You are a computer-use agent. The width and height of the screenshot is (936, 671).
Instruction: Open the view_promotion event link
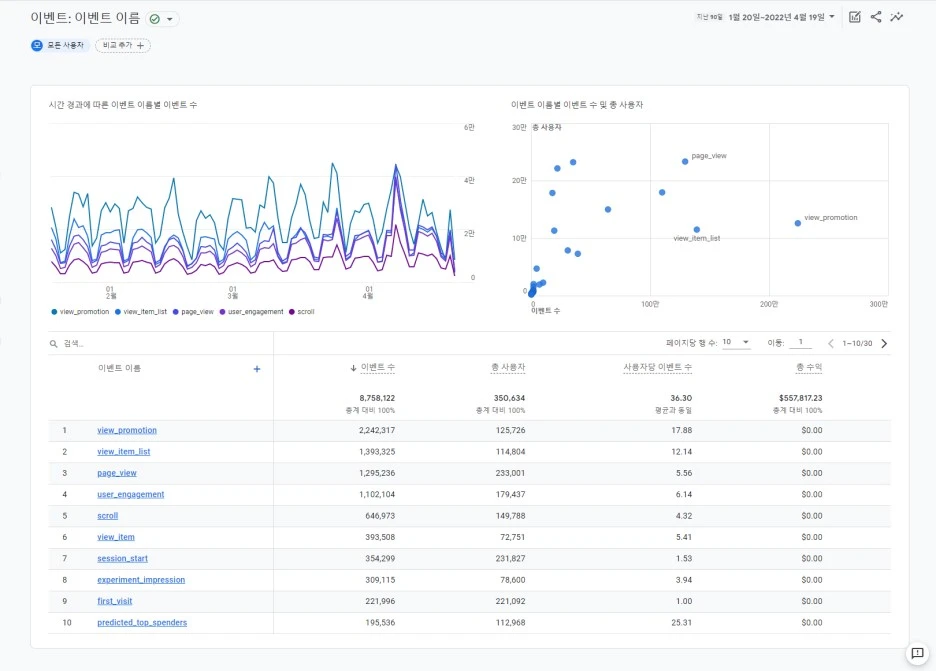(127, 430)
